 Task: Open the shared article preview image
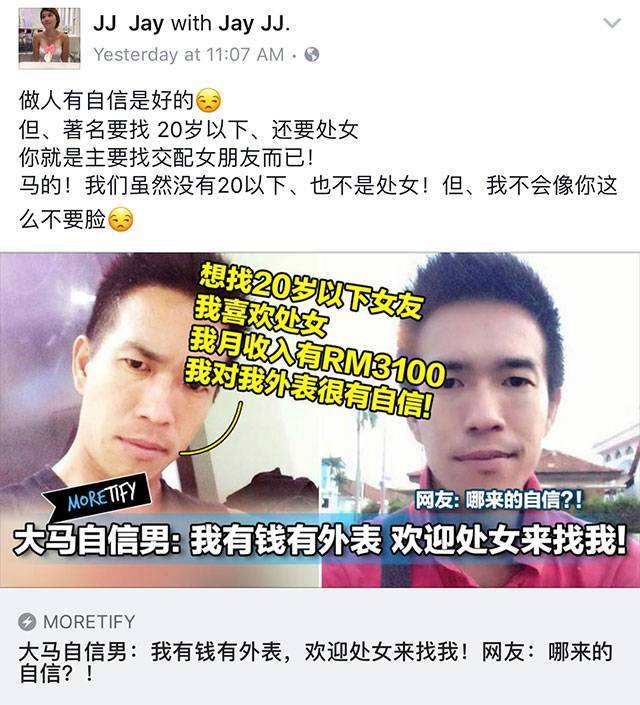point(320,420)
